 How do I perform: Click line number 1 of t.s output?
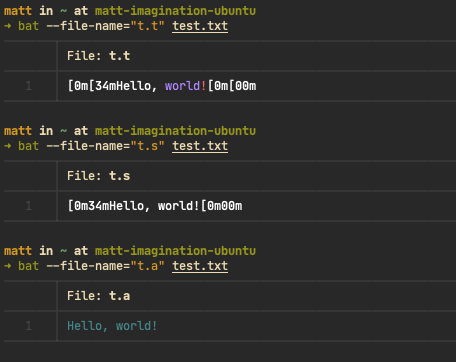(x=29, y=206)
